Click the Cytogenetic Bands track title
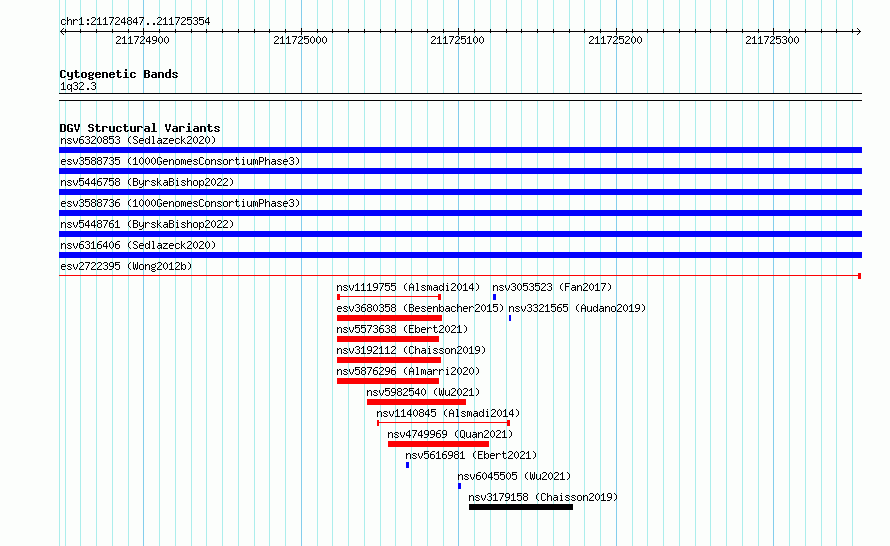Viewport: 890px width, 546px height. point(119,74)
